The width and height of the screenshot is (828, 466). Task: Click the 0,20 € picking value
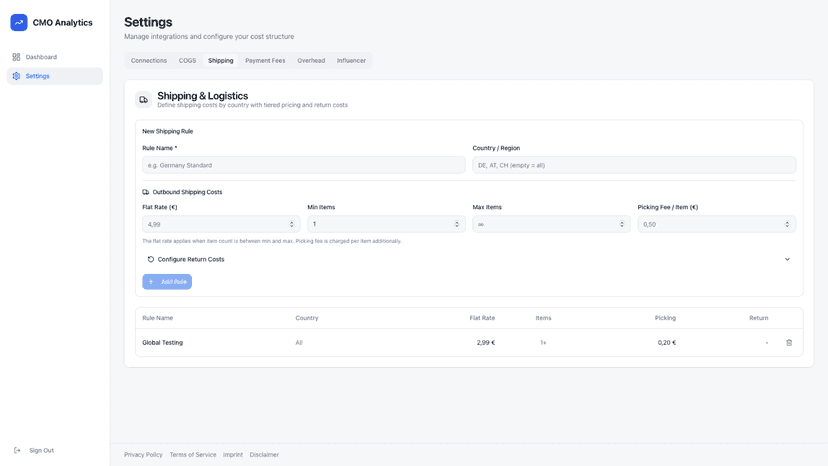pos(667,342)
